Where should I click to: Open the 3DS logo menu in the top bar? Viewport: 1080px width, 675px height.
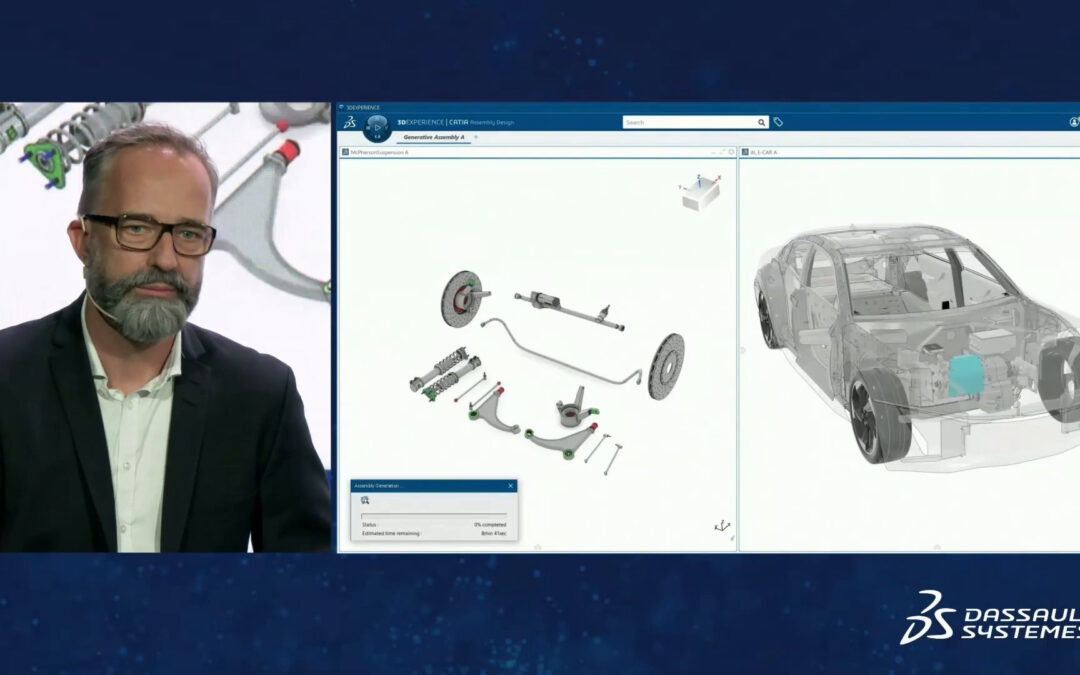click(350, 123)
